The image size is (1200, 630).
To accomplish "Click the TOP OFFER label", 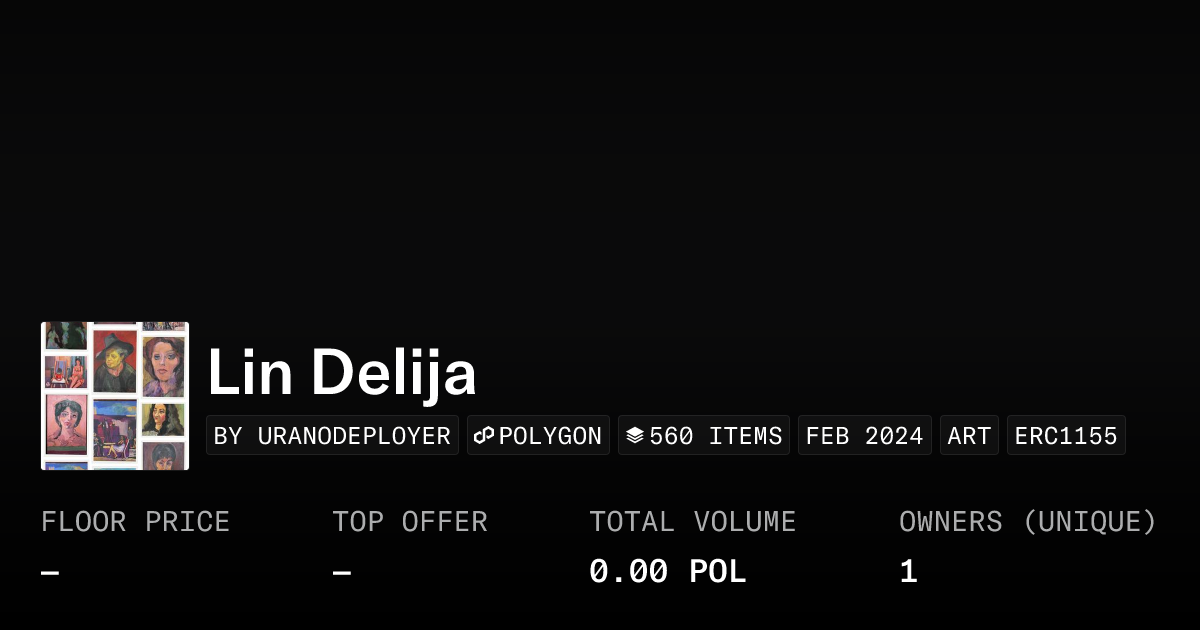I will 409,522.
